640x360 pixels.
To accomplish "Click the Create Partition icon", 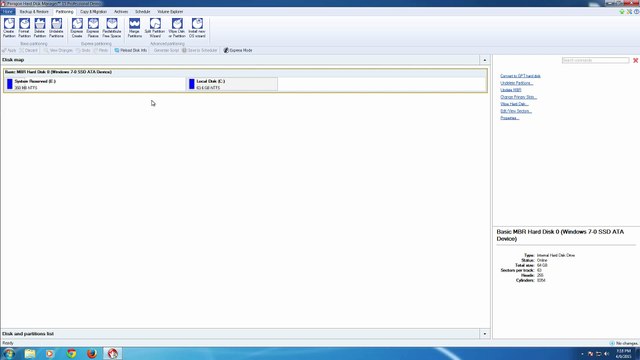I will (x=9, y=28).
